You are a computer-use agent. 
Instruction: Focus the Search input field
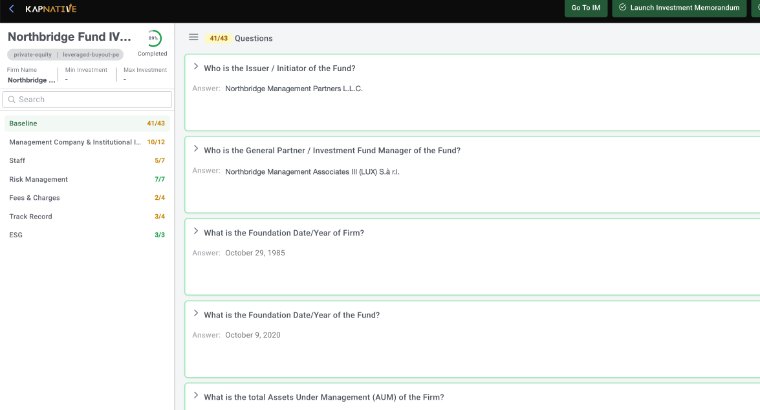pyautogui.click(x=87, y=99)
